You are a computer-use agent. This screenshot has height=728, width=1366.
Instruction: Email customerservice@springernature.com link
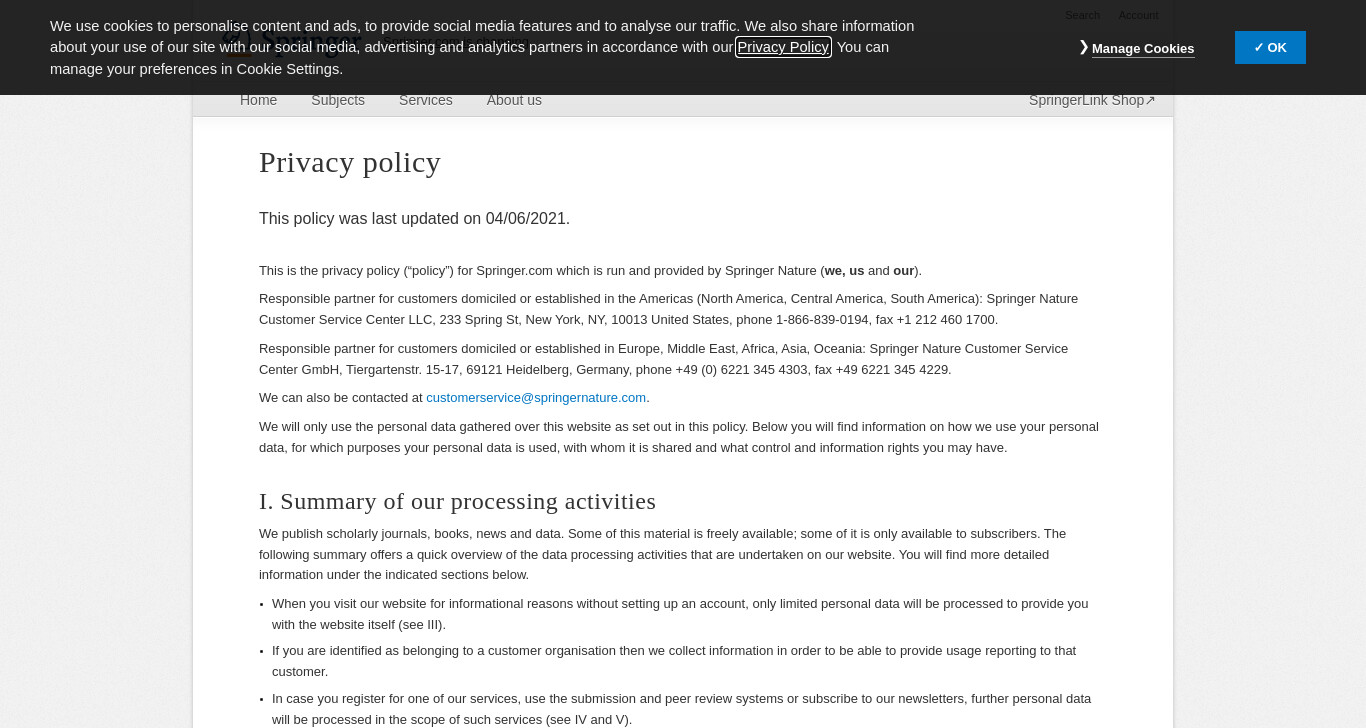(x=536, y=398)
